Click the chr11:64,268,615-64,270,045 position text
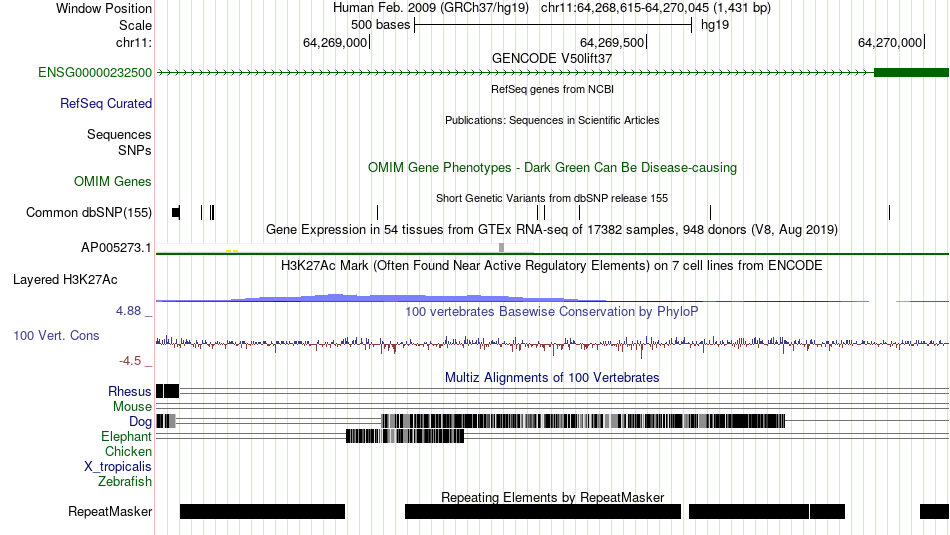 click(x=656, y=8)
